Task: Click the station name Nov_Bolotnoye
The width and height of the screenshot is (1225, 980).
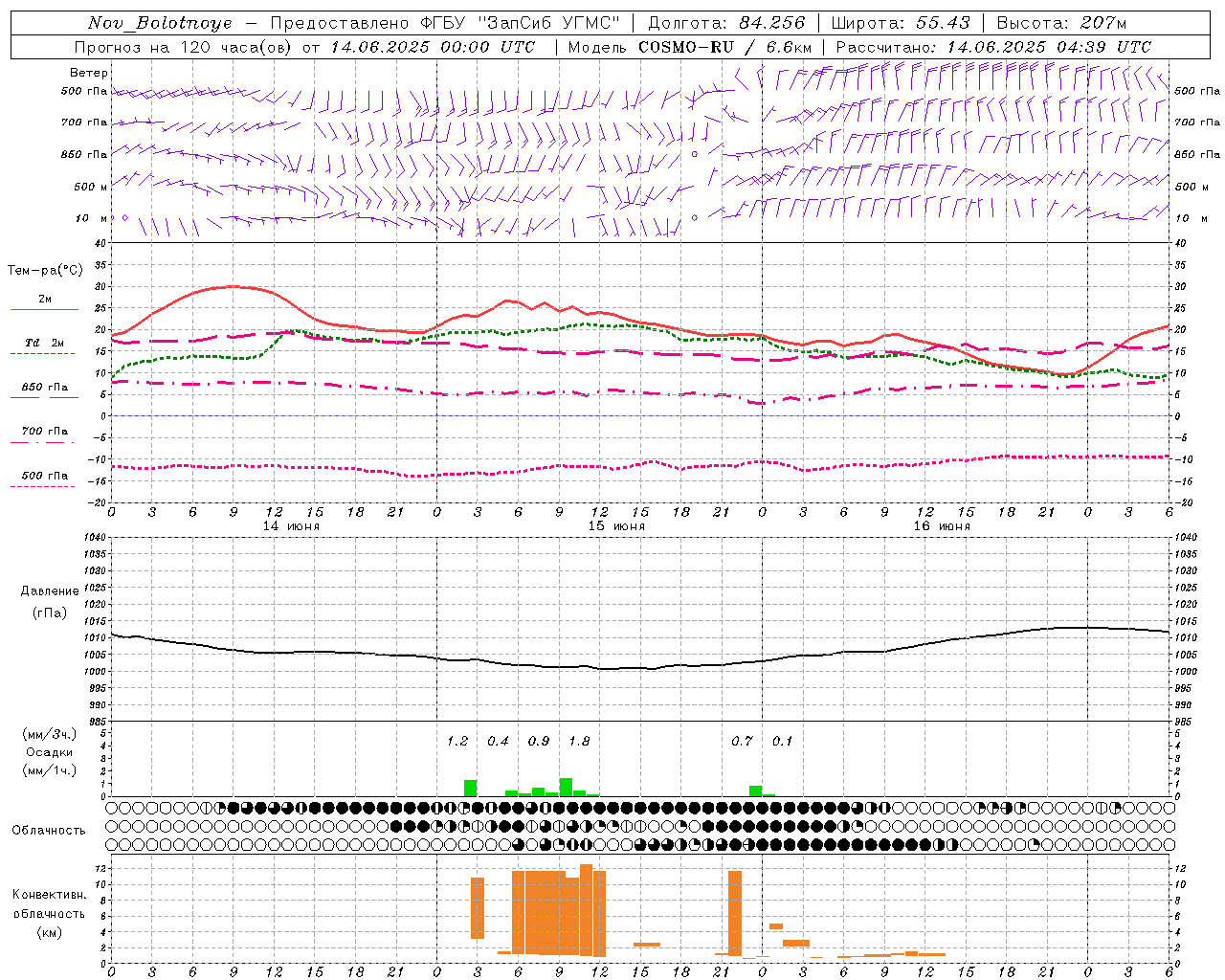Action: 161,23
